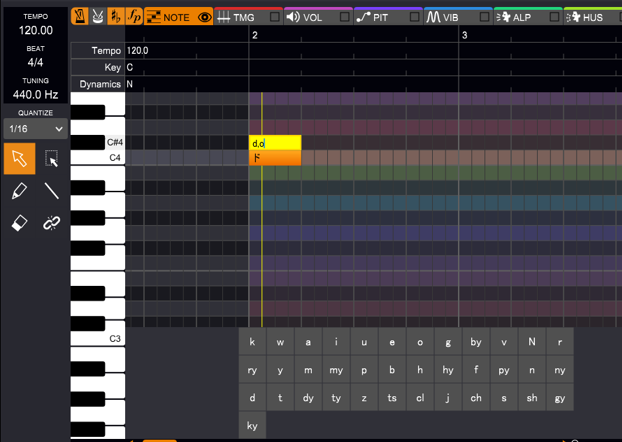The height and width of the screenshot is (442, 622).
Task: Click the broken chain link tool
Action: tap(52, 223)
